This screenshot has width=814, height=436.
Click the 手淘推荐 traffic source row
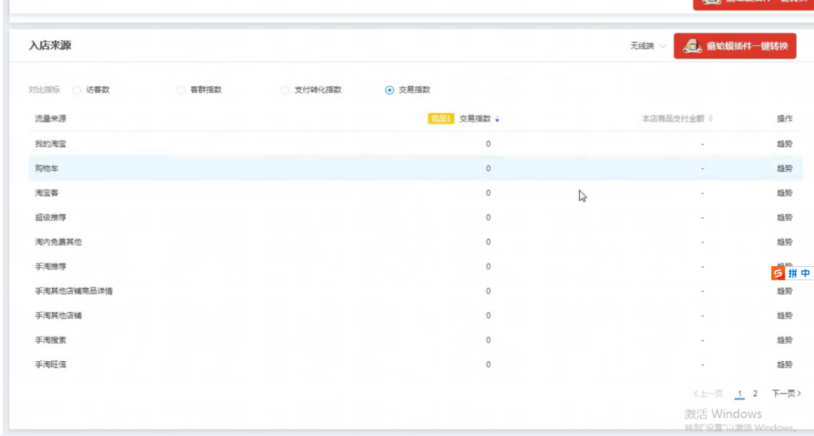coord(415,266)
